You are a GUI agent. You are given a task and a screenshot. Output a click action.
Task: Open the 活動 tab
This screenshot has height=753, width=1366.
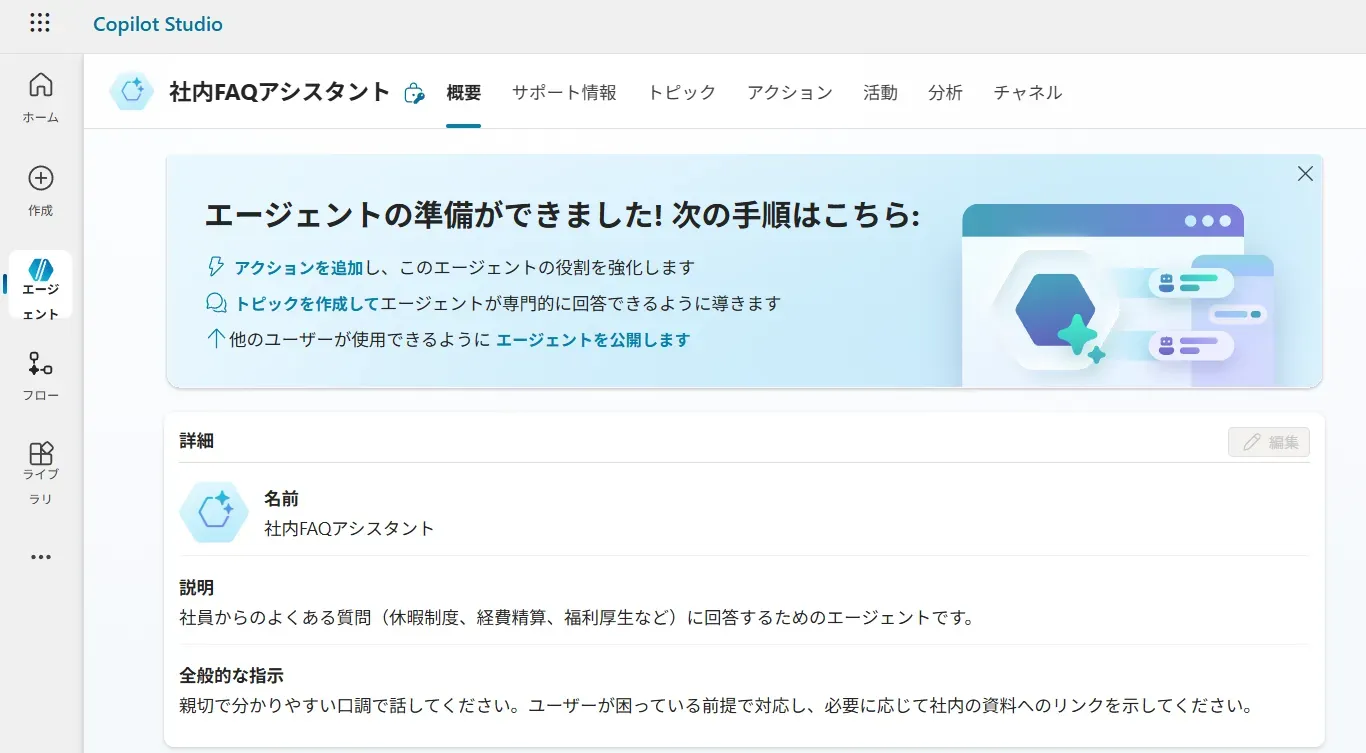880,93
